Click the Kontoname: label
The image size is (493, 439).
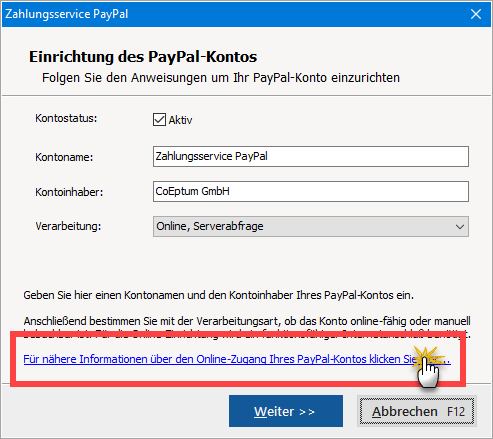(x=64, y=157)
